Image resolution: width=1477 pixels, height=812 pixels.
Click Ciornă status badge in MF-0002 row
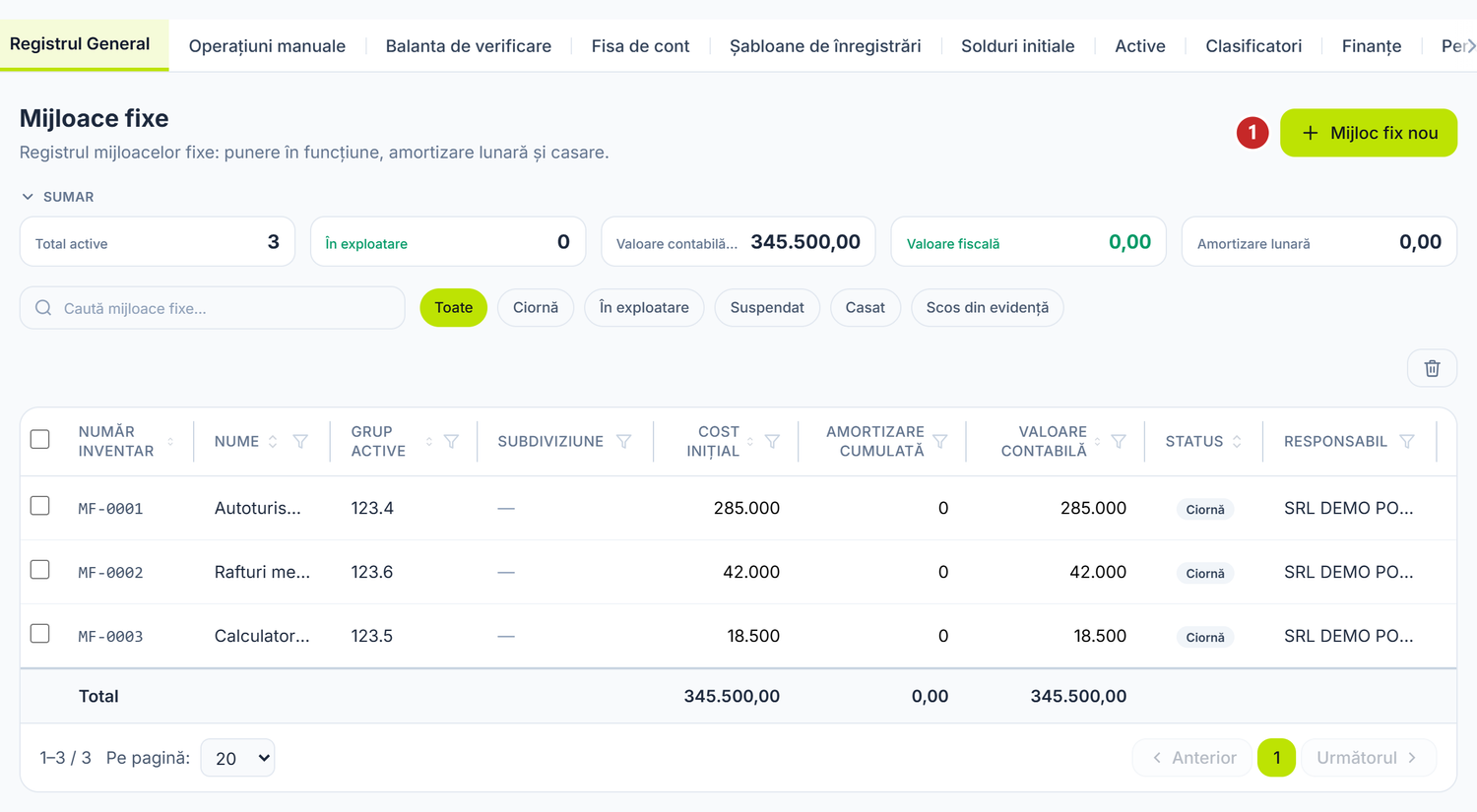1205,573
